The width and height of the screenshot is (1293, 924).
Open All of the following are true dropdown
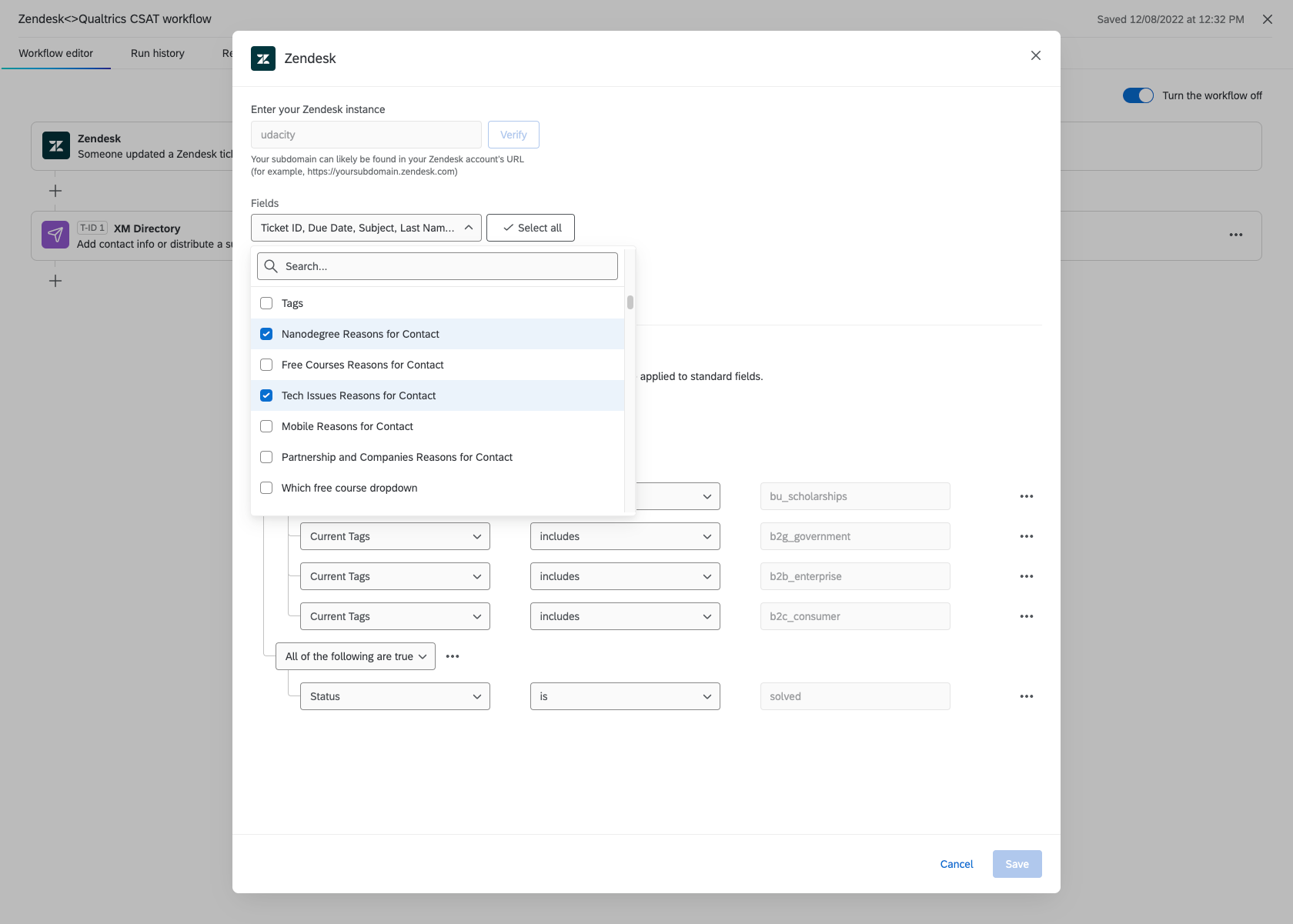pyautogui.click(x=356, y=656)
